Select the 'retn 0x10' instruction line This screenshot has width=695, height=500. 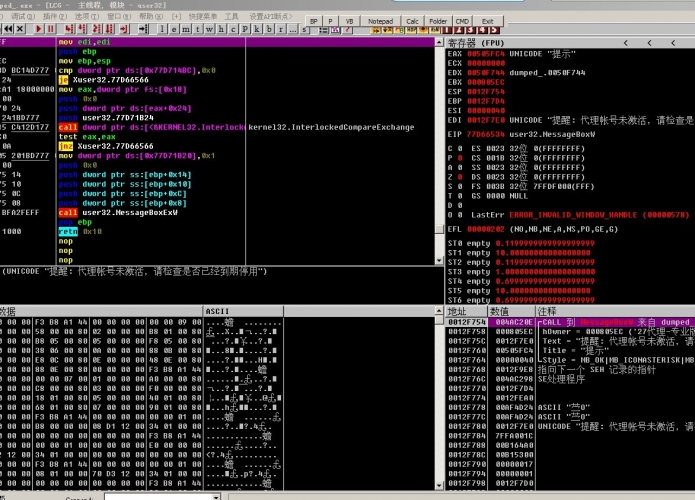(x=80, y=231)
